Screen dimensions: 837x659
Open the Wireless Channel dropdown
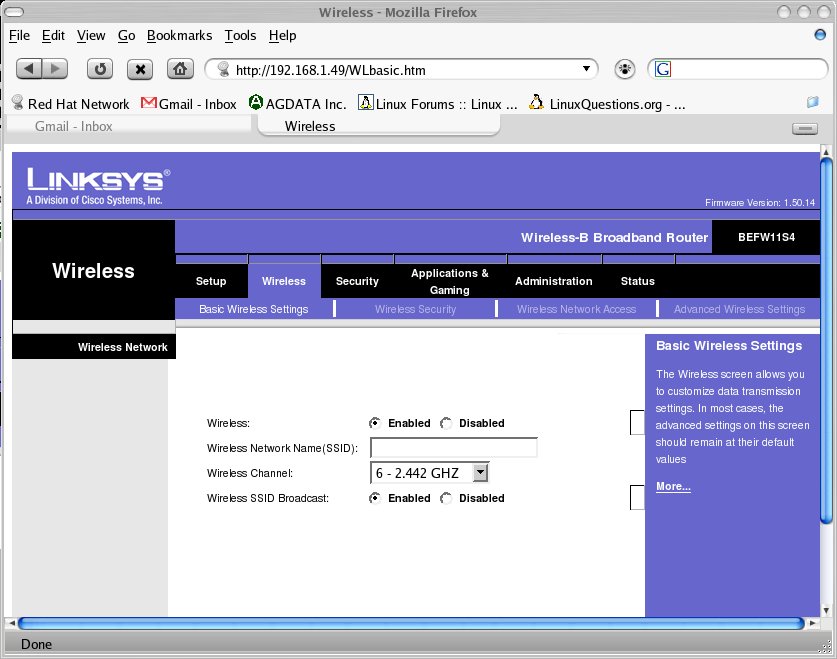tap(480, 473)
